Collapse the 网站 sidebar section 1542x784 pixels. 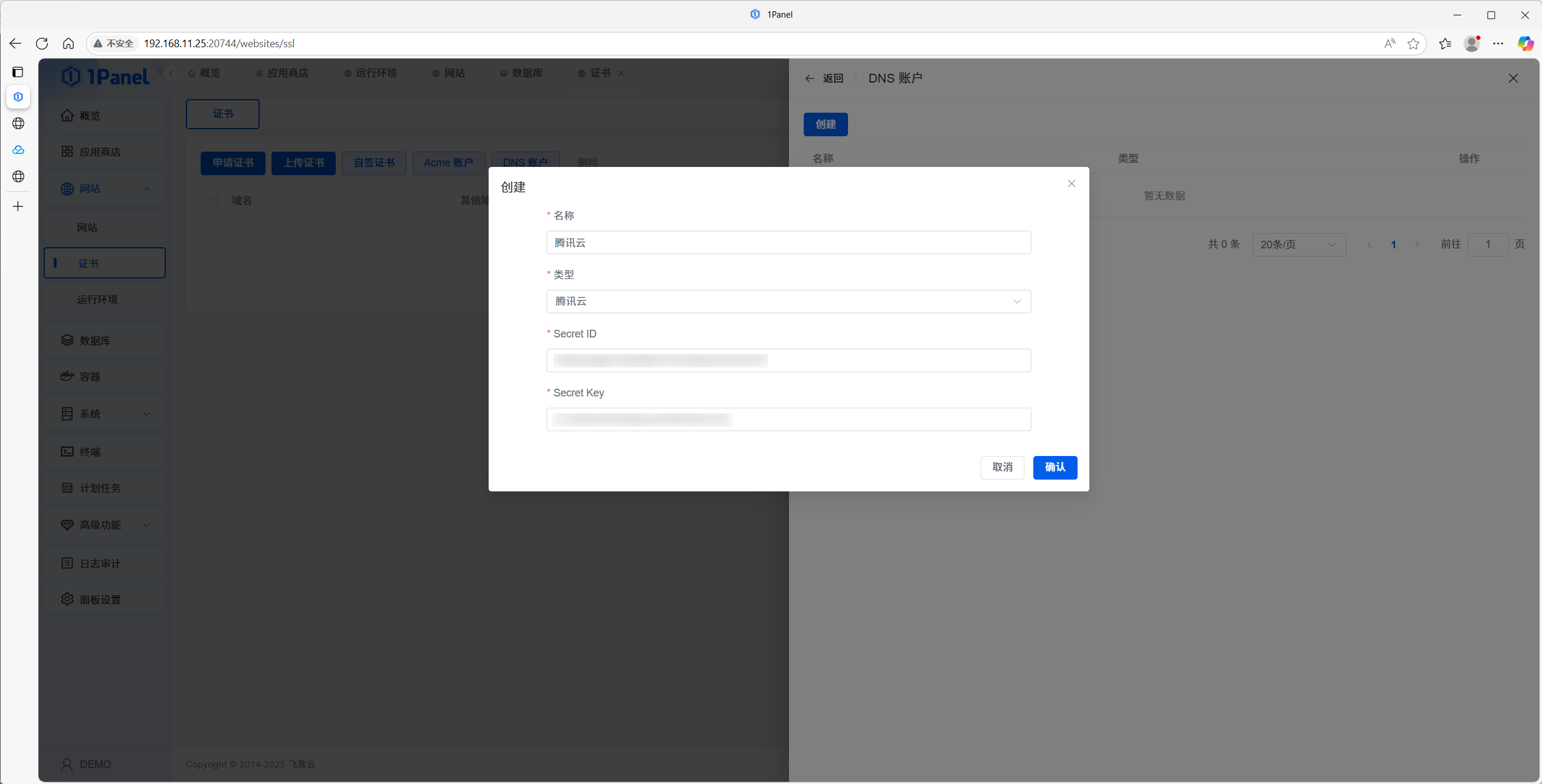147,189
